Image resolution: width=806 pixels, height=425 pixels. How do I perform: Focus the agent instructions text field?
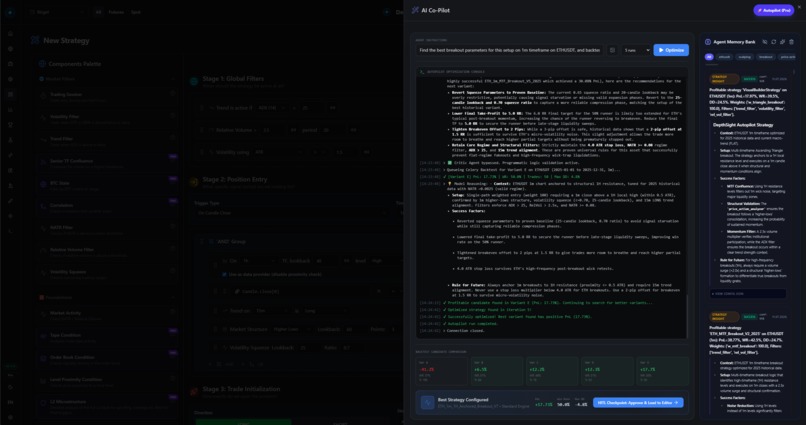(509, 50)
